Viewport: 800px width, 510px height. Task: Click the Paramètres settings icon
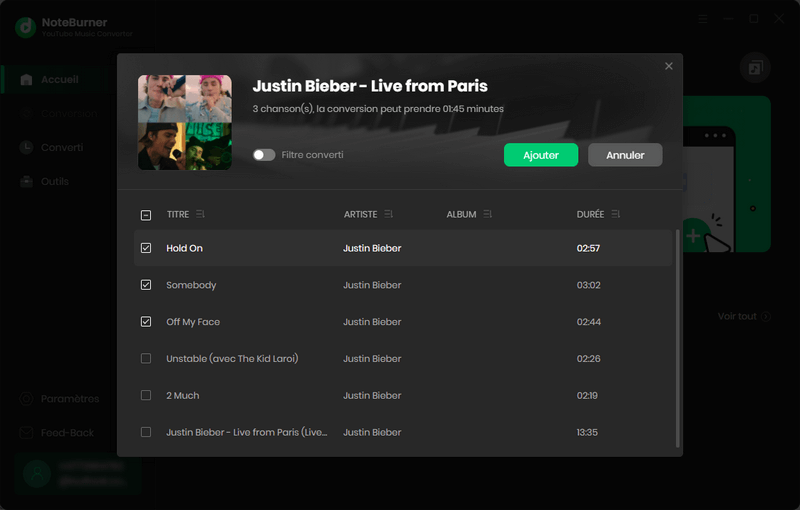[x=26, y=399]
